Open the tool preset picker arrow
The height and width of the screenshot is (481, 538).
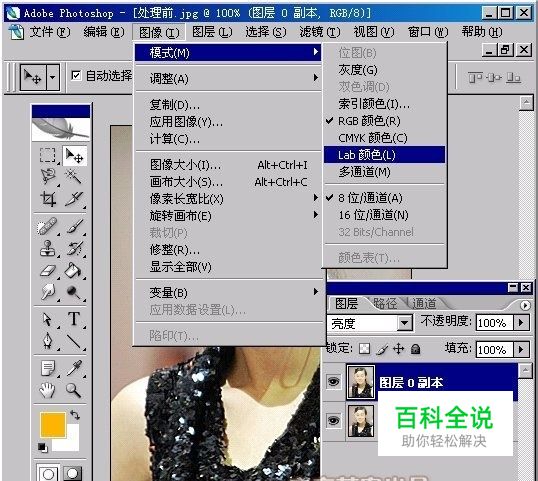tap(52, 77)
